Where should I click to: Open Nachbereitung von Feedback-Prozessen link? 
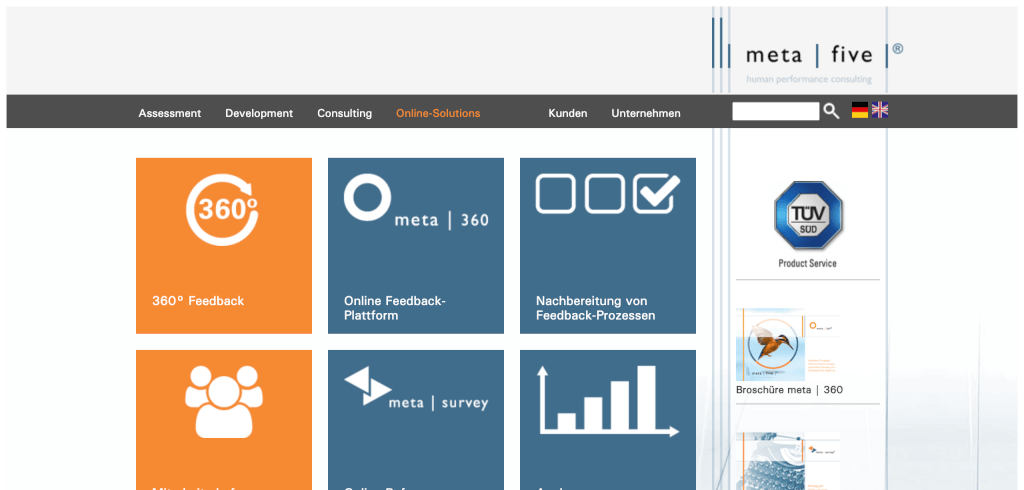coord(596,308)
